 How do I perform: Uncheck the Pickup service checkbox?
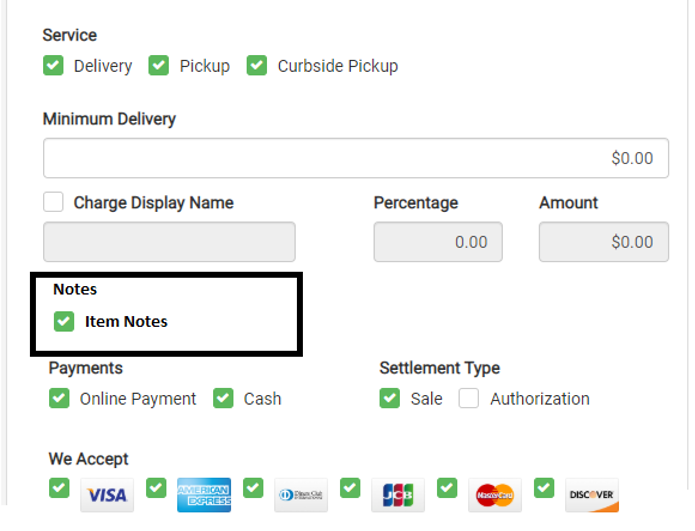[159, 66]
